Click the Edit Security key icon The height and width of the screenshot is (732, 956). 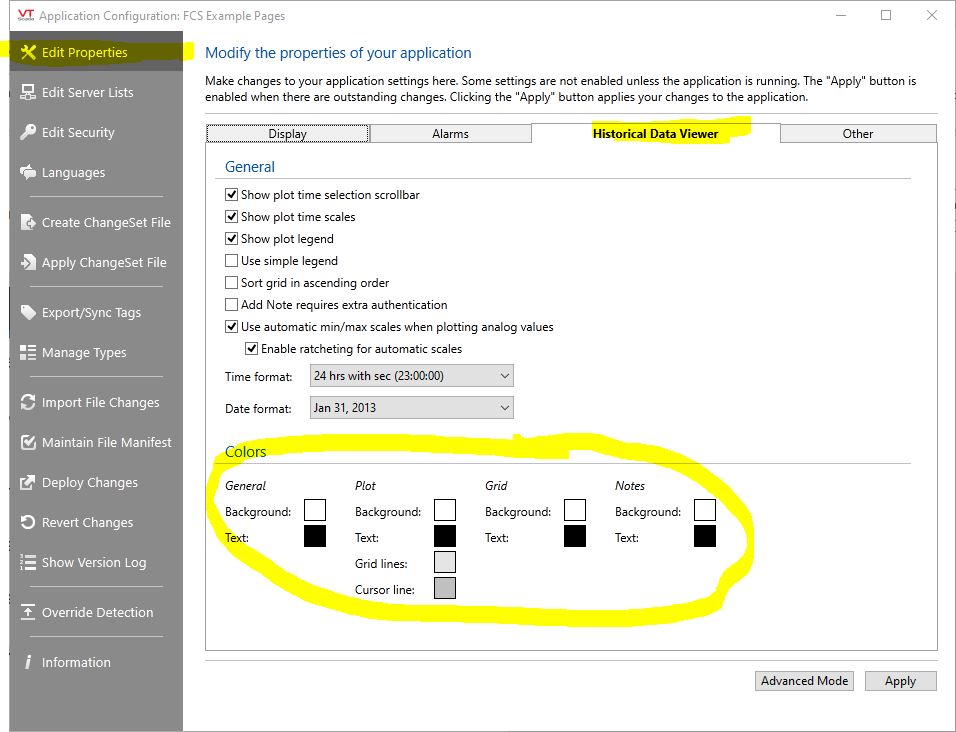tap(28, 132)
